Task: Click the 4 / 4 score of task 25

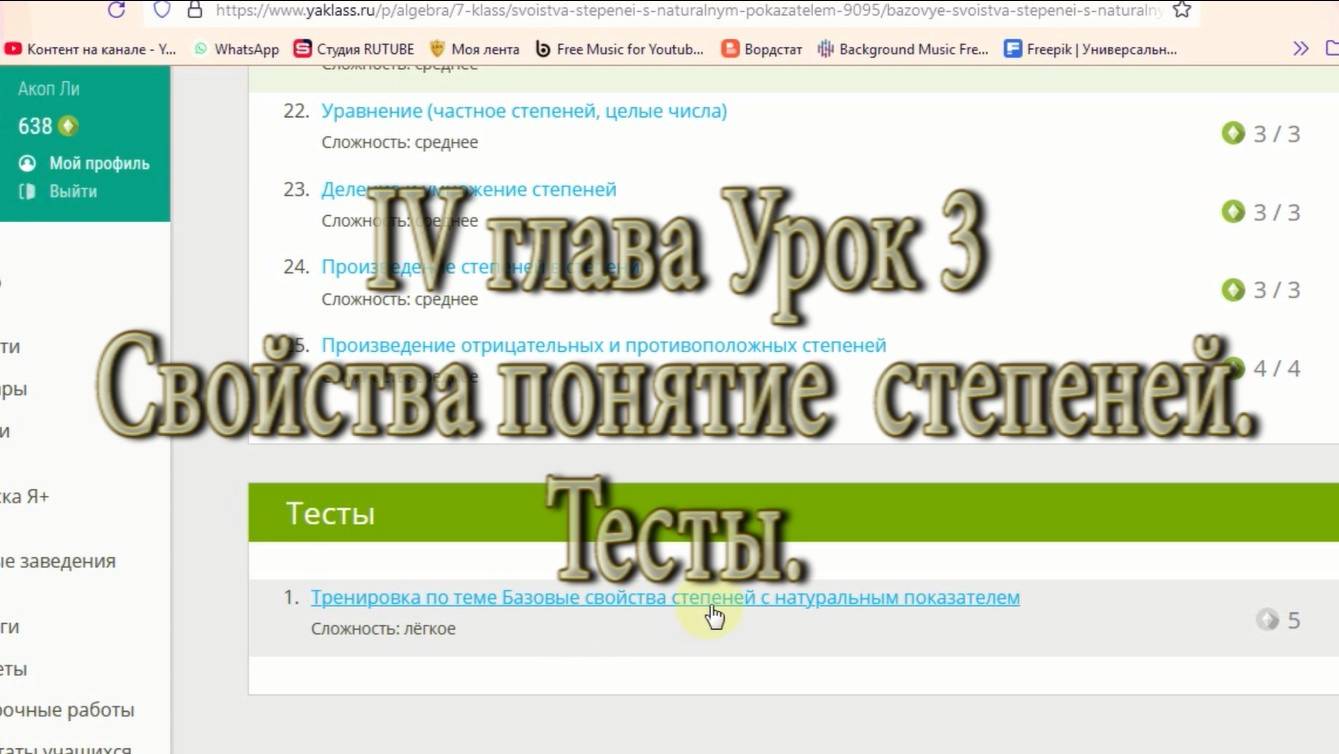Action: click(1277, 368)
